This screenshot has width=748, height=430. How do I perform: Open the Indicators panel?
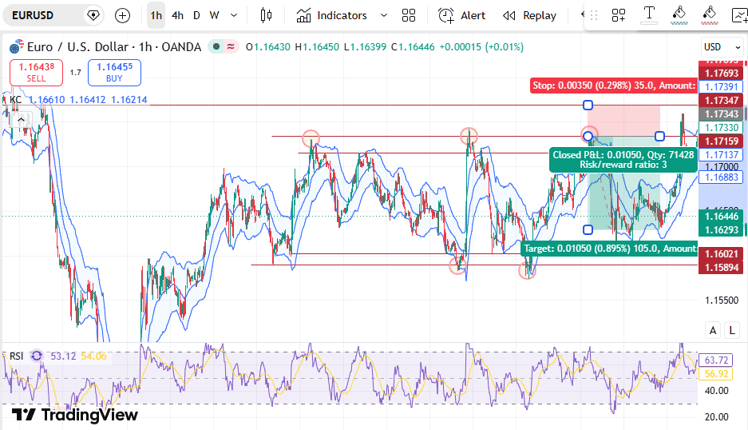tap(332, 16)
